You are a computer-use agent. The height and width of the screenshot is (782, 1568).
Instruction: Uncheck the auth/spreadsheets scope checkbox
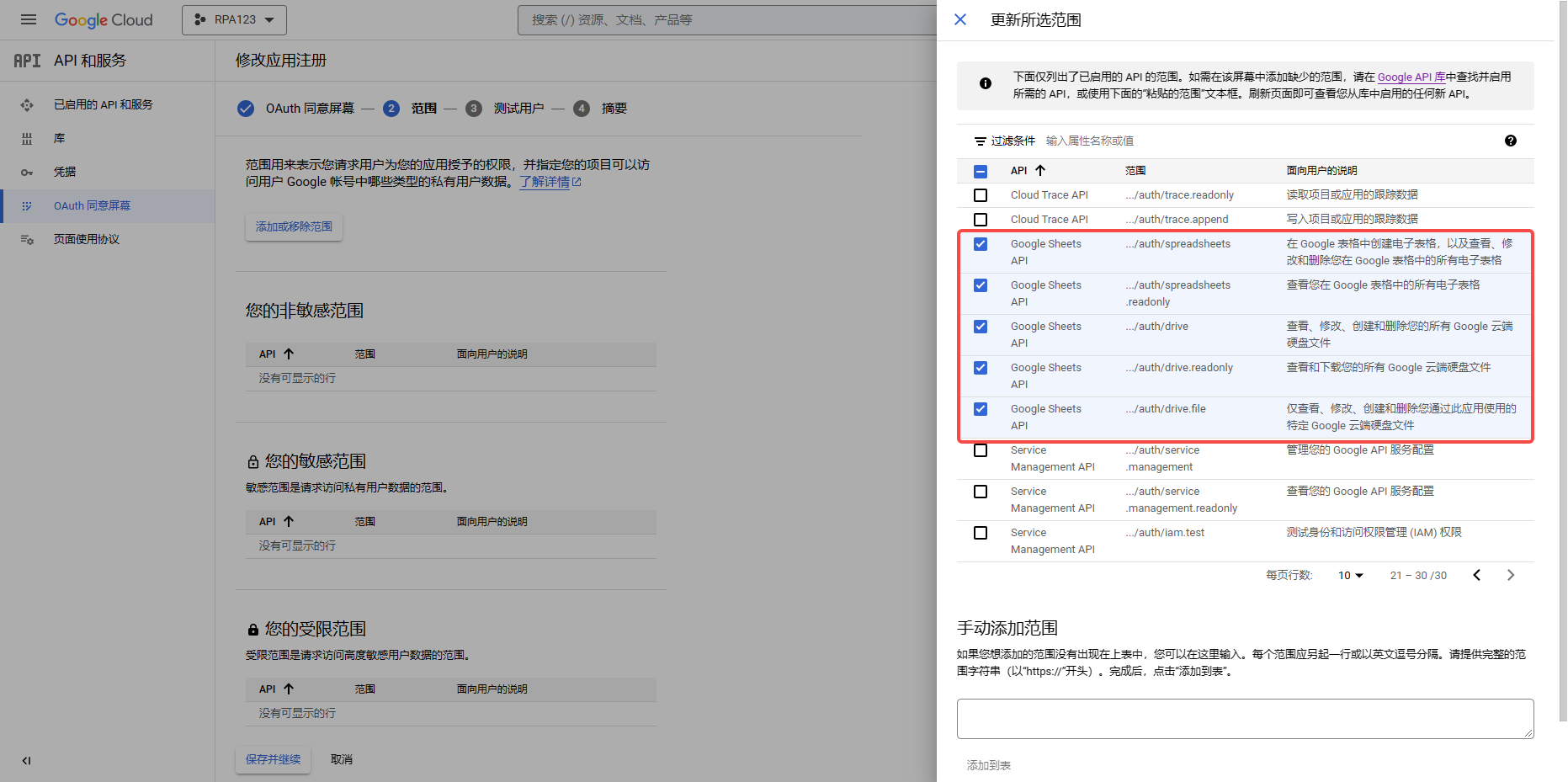pyautogui.click(x=981, y=244)
